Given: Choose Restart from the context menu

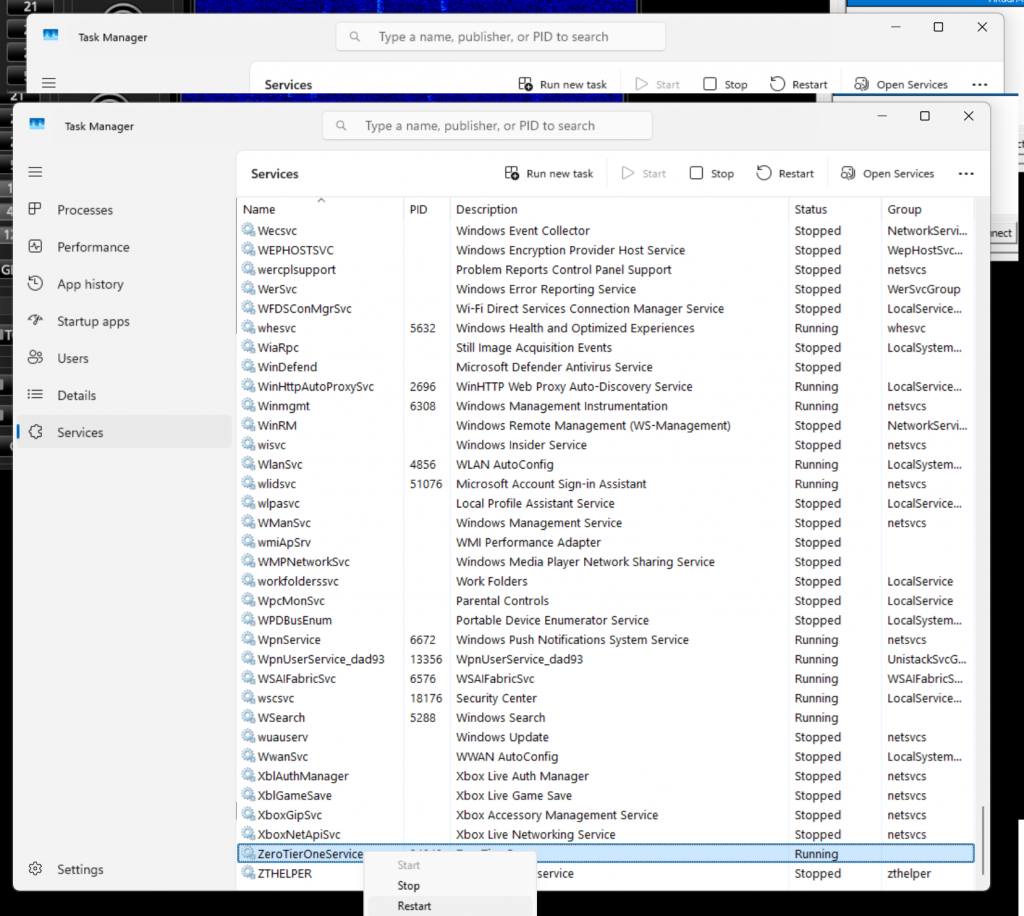Looking at the screenshot, I should (414, 906).
